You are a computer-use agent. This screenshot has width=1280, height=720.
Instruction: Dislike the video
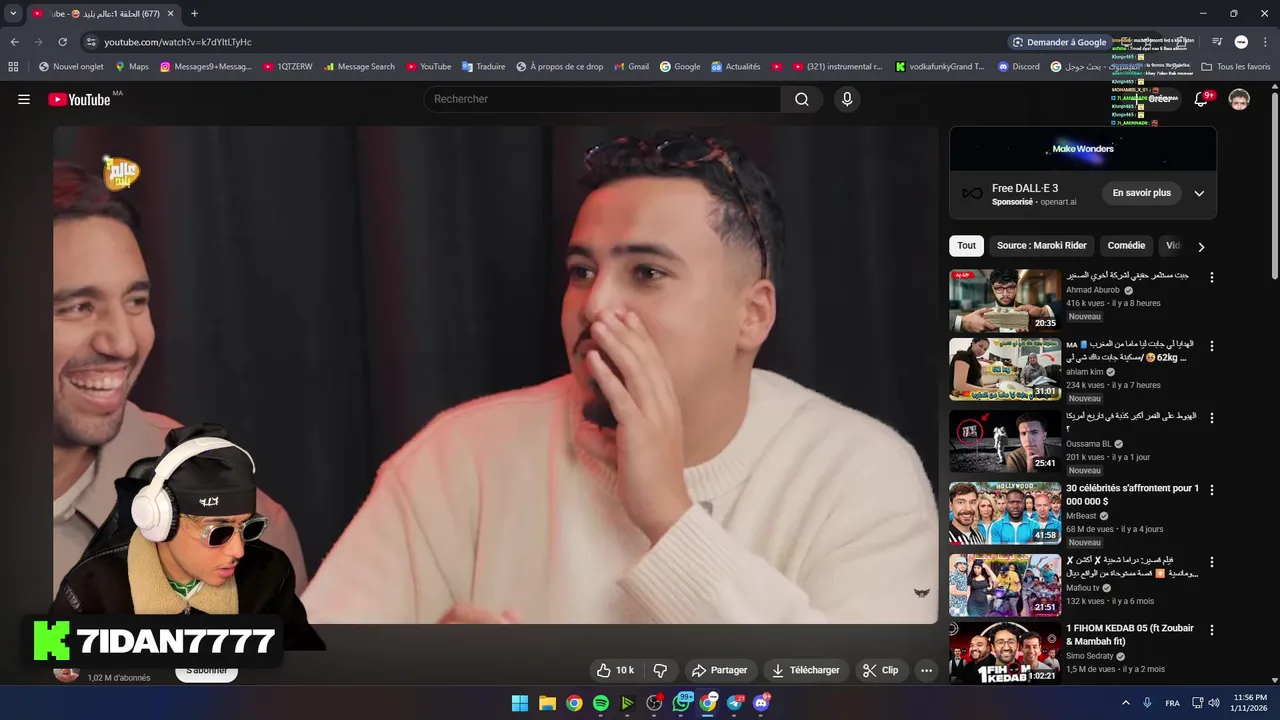[660, 670]
